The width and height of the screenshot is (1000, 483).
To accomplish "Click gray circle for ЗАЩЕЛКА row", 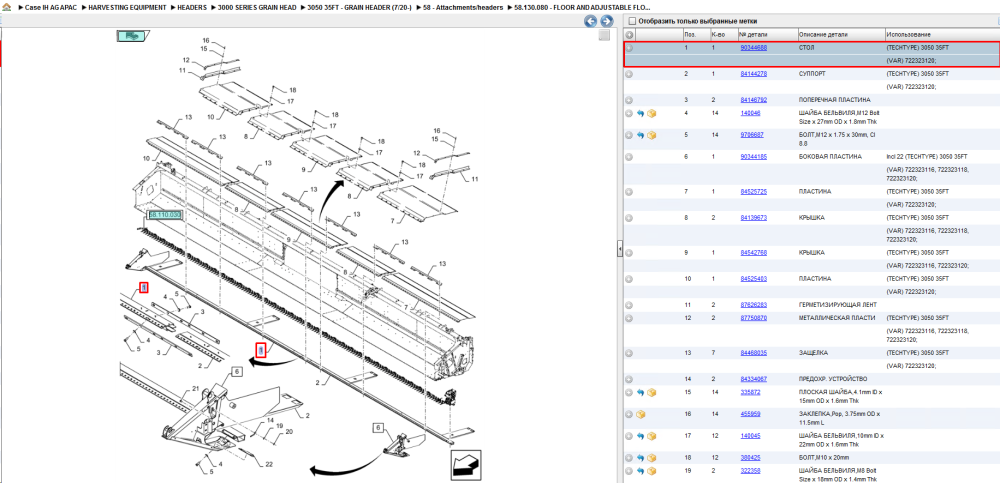I will coord(629,353).
